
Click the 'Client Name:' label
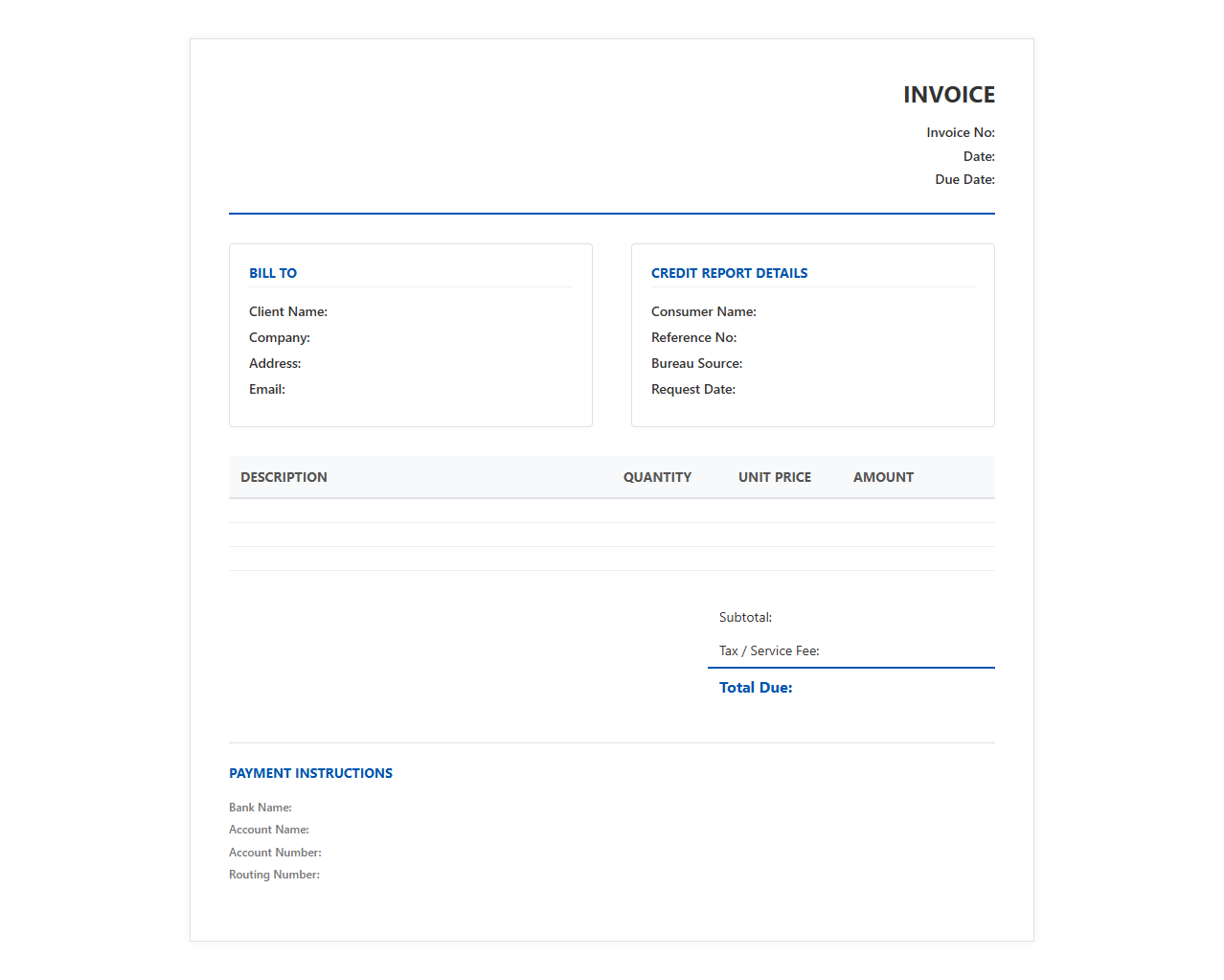tap(288, 312)
